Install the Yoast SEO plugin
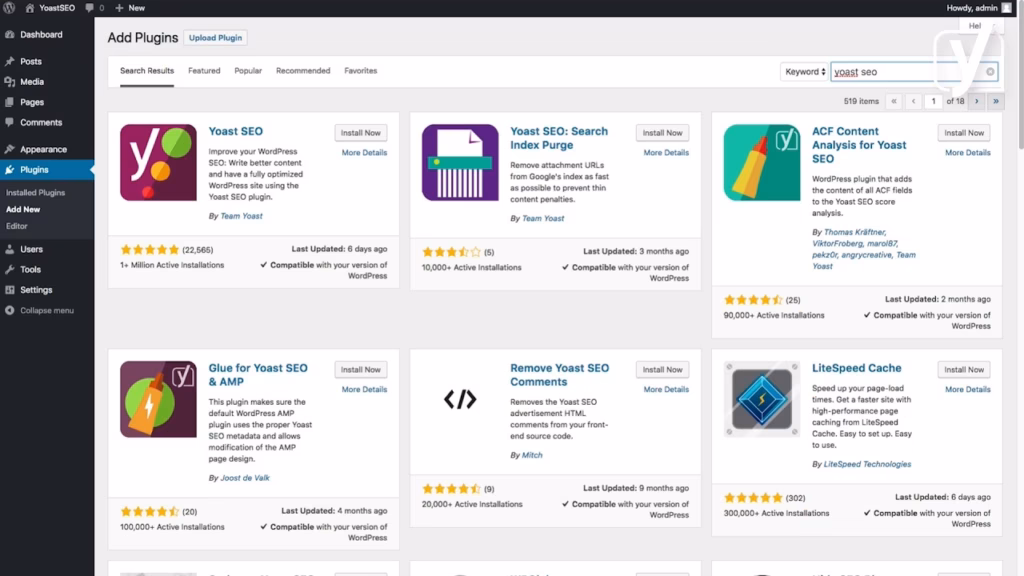This screenshot has width=1024, height=576. point(360,132)
